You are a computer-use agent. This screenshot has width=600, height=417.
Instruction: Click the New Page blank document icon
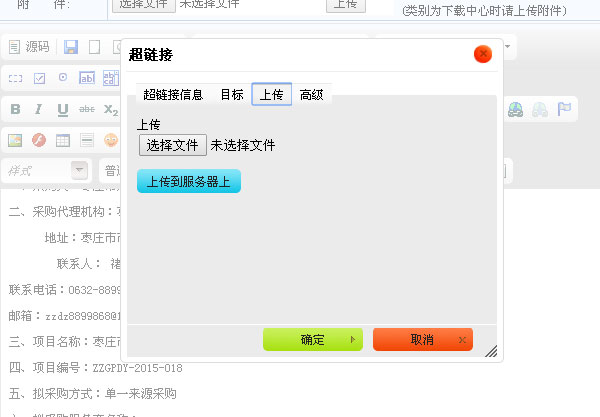94,47
